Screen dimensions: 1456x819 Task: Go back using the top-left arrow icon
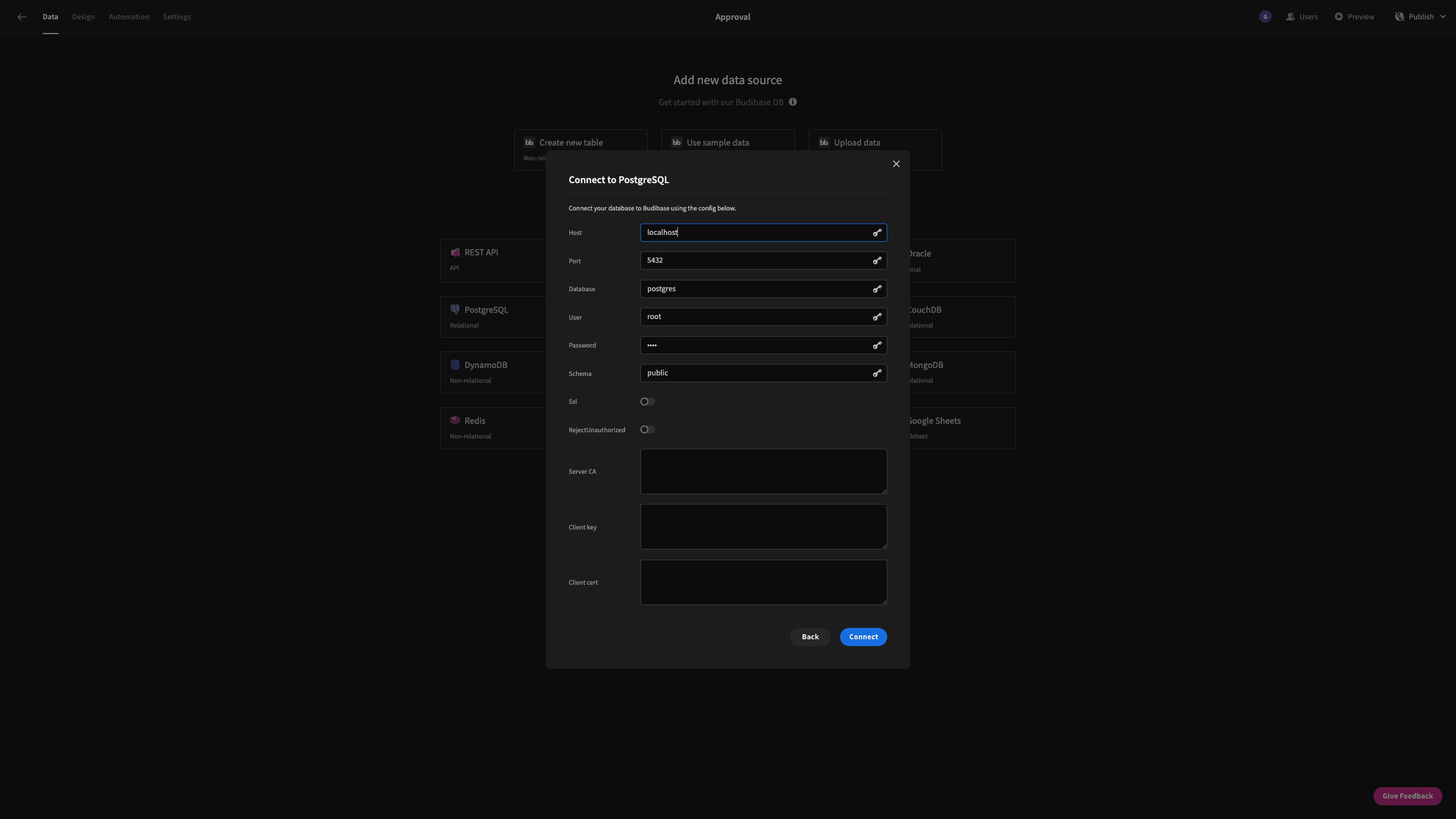[x=22, y=17]
